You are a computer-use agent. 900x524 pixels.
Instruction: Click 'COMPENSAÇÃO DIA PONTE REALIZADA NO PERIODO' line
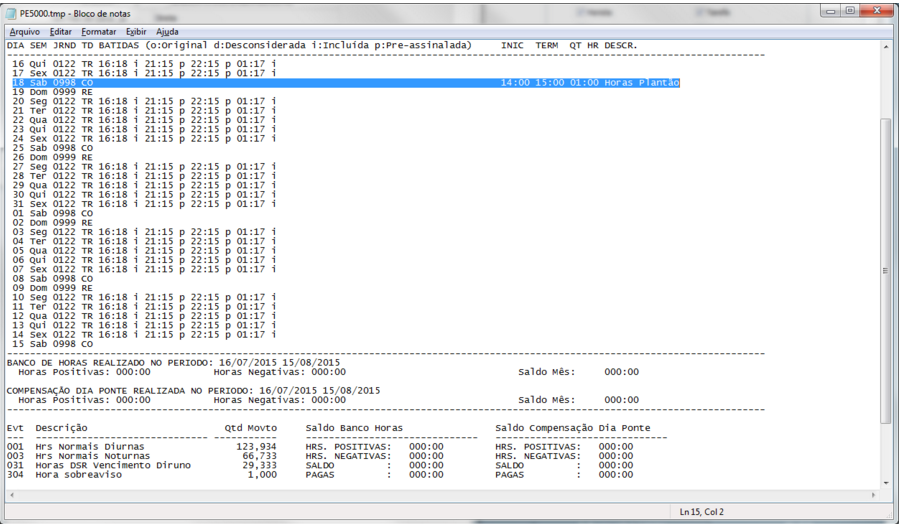pyautogui.click(x=193, y=391)
